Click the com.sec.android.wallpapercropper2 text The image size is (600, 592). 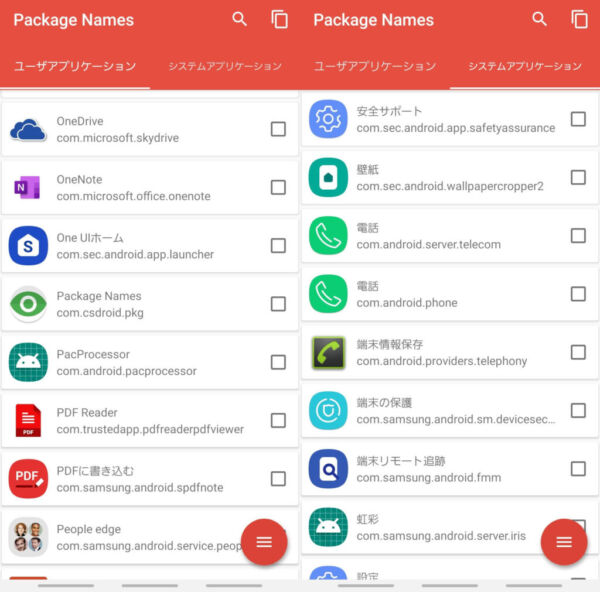click(x=450, y=186)
